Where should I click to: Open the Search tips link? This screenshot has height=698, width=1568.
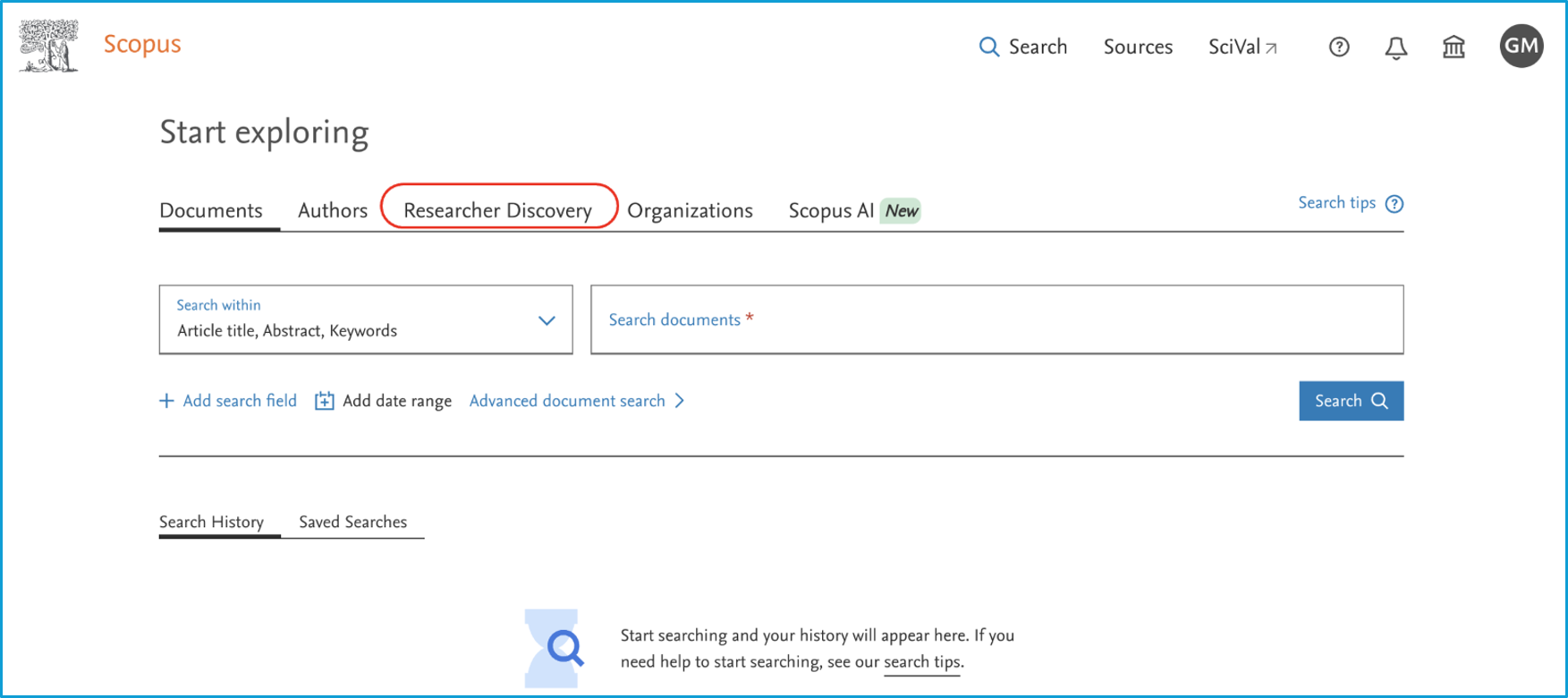pos(1336,203)
